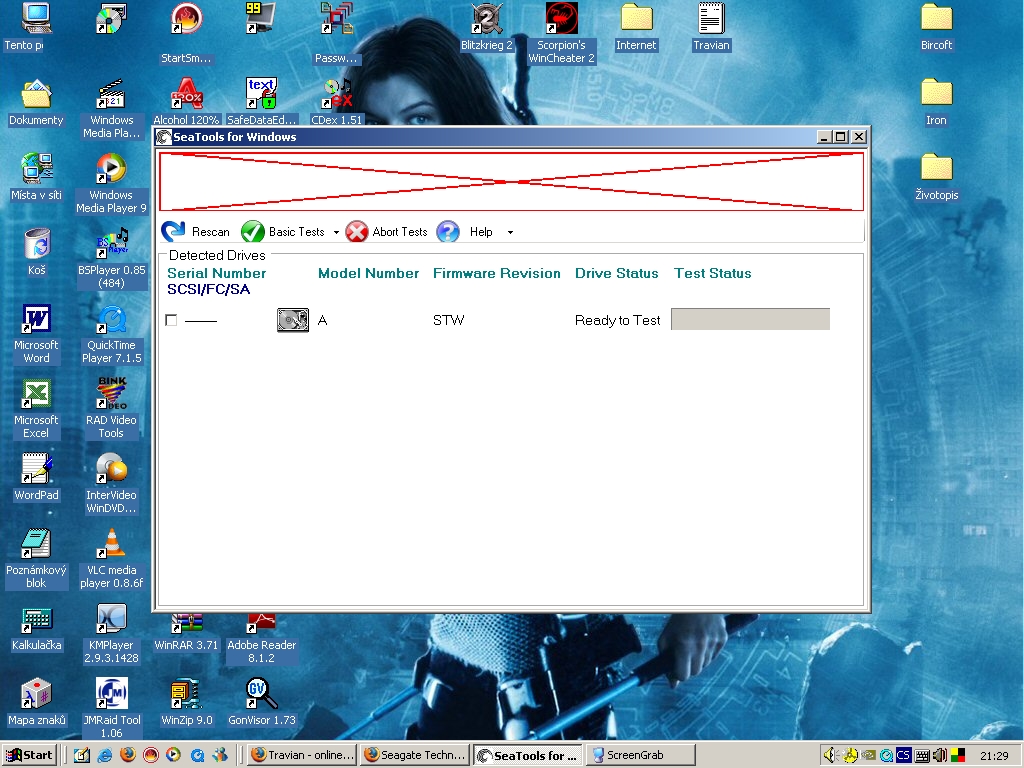Open the Životopis folder on desktop
Viewport: 1024px width, 768px height.
(x=936, y=169)
